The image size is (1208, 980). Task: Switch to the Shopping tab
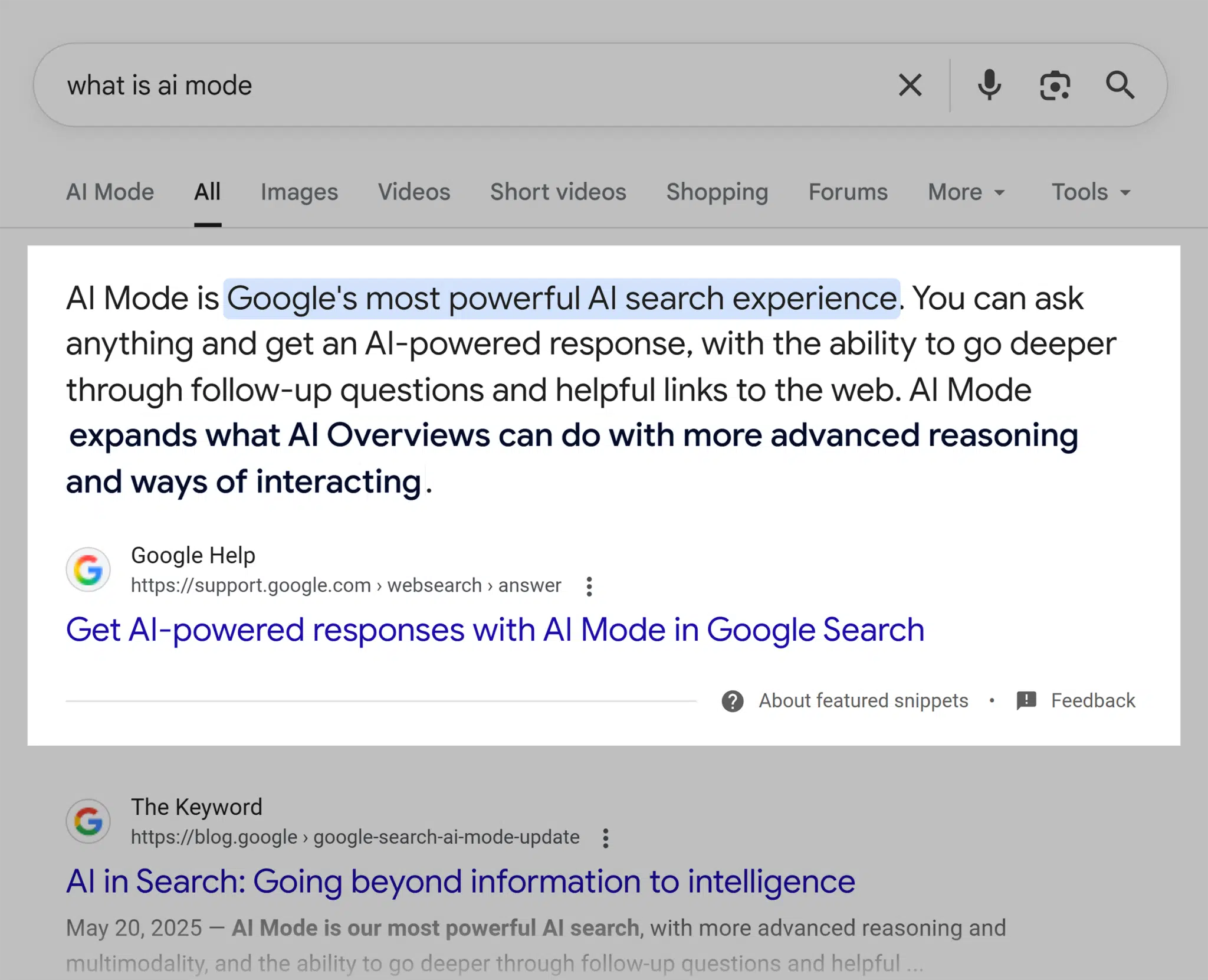(717, 192)
